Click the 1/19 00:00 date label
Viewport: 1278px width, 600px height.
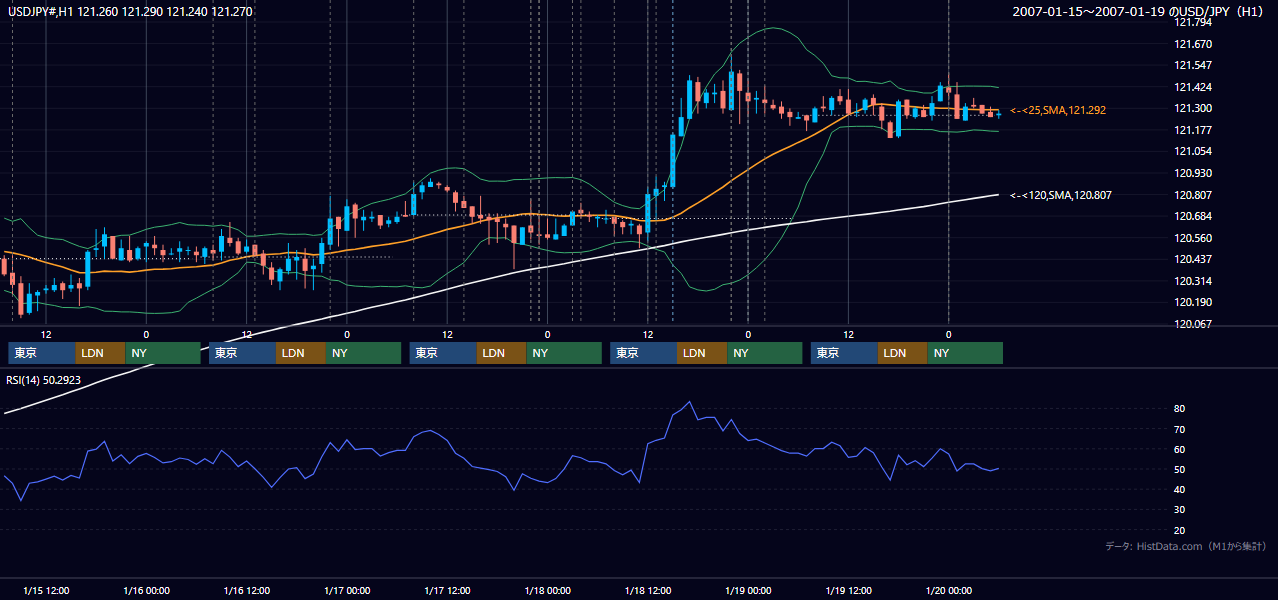[x=748, y=590]
